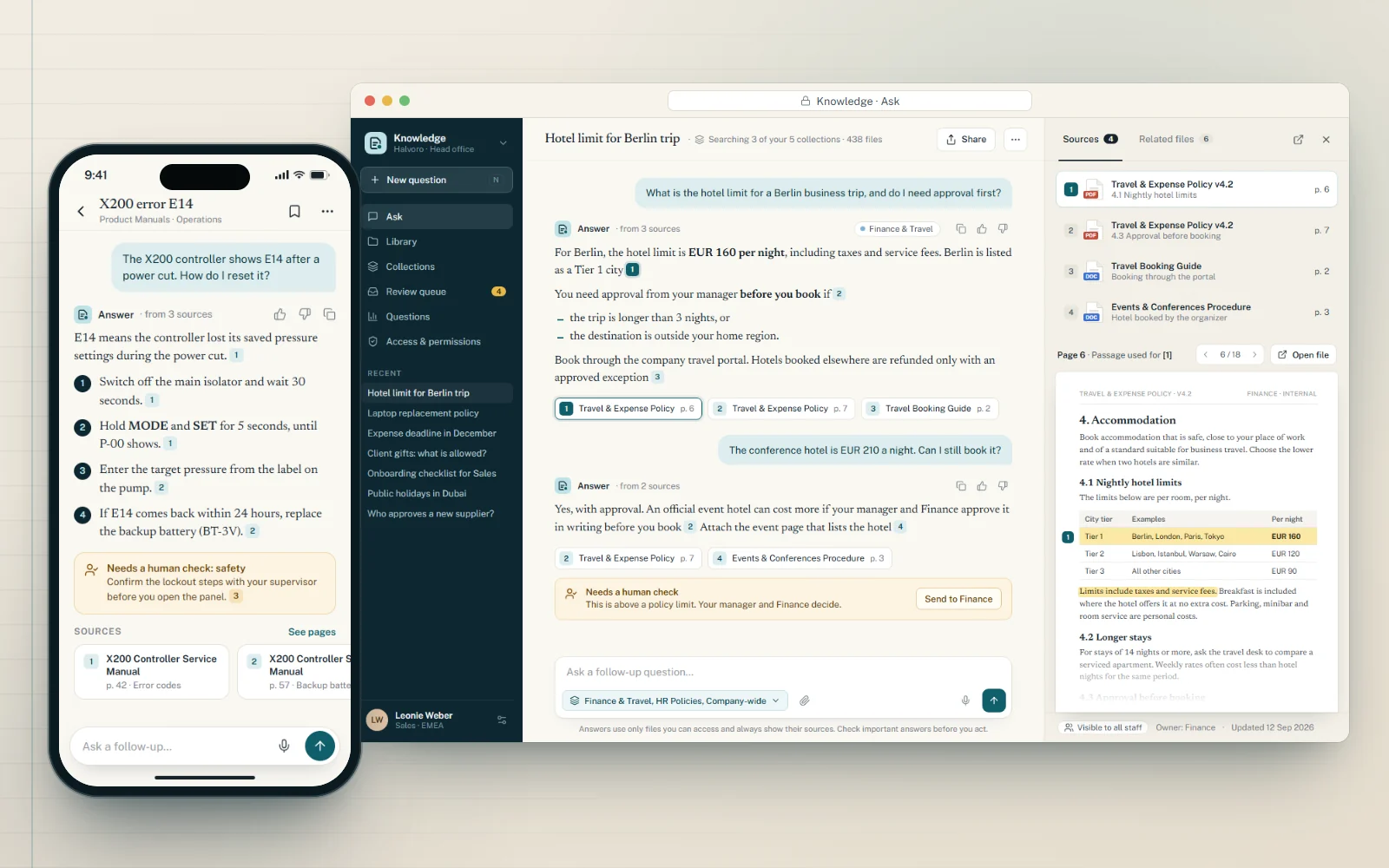Open the more options menu beside Share
1389x868 pixels.
(x=1015, y=140)
